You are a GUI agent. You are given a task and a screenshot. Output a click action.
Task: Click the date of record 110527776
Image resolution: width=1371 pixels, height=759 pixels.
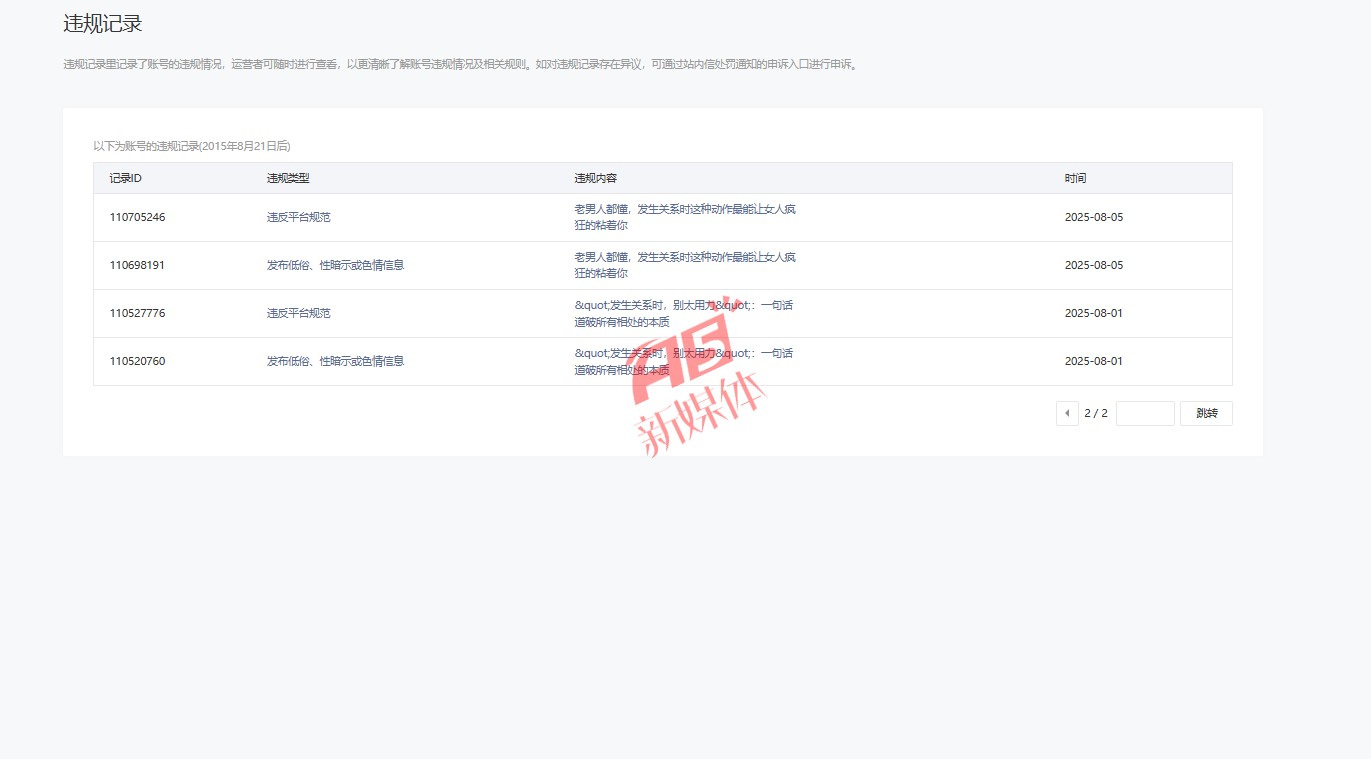pyautogui.click(x=1093, y=313)
